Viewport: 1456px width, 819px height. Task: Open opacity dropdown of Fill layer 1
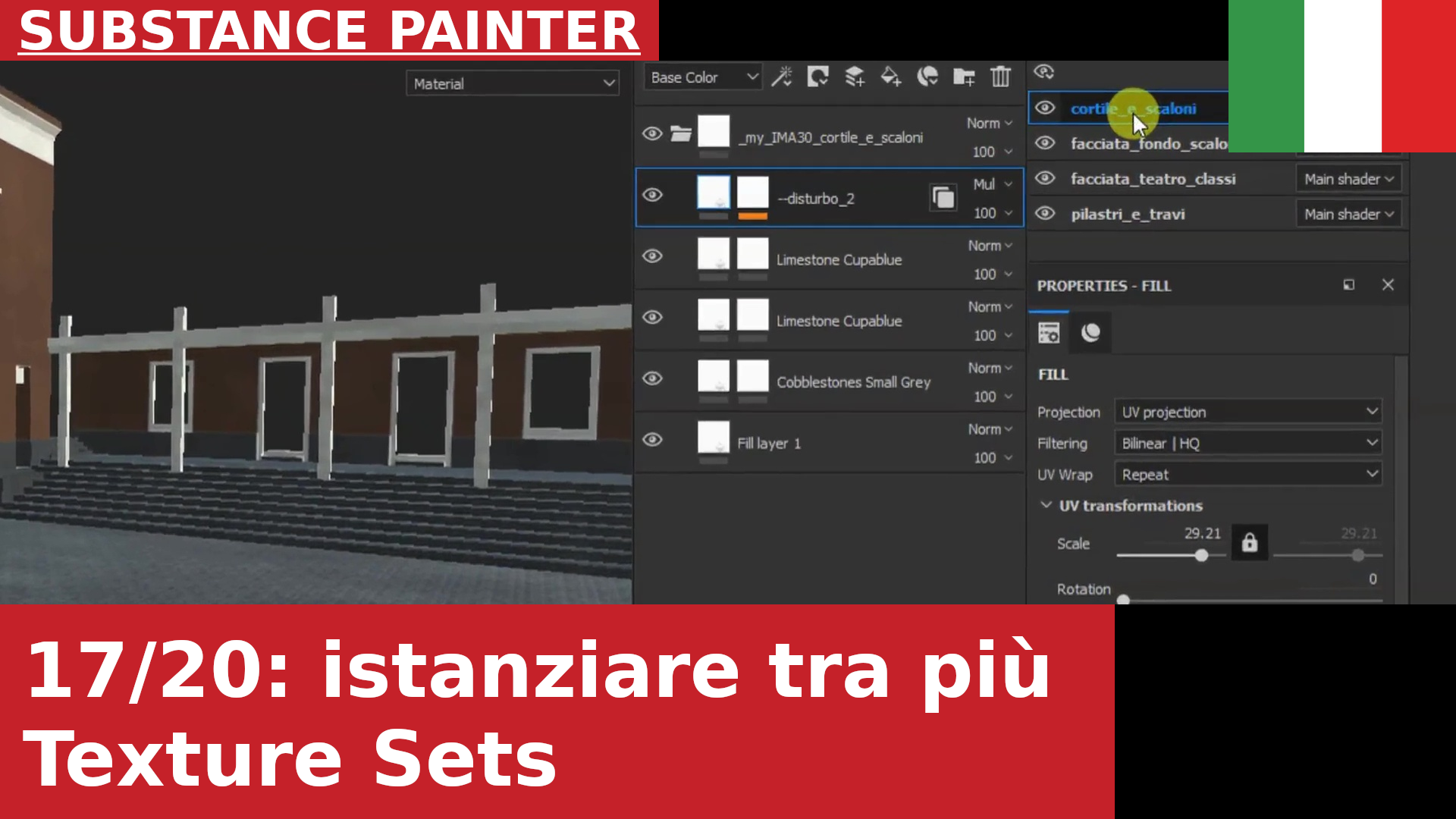coord(993,458)
